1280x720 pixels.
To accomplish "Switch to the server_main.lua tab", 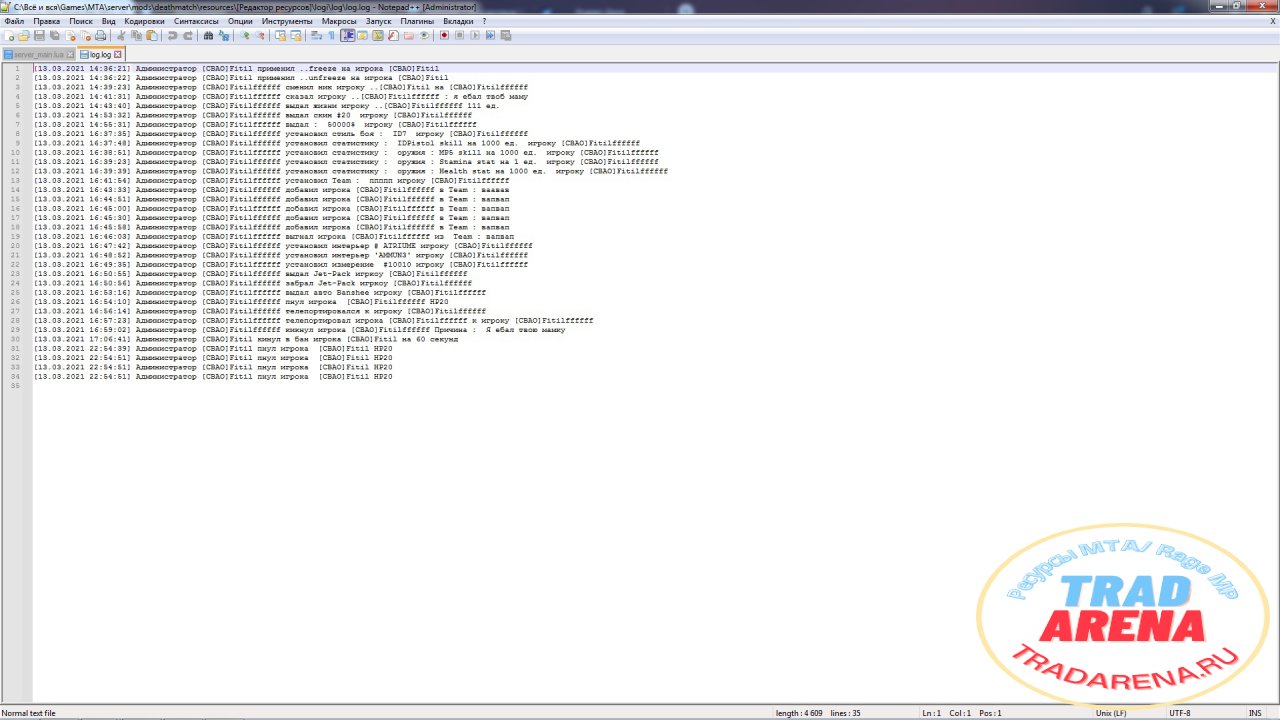I will click(38, 54).
